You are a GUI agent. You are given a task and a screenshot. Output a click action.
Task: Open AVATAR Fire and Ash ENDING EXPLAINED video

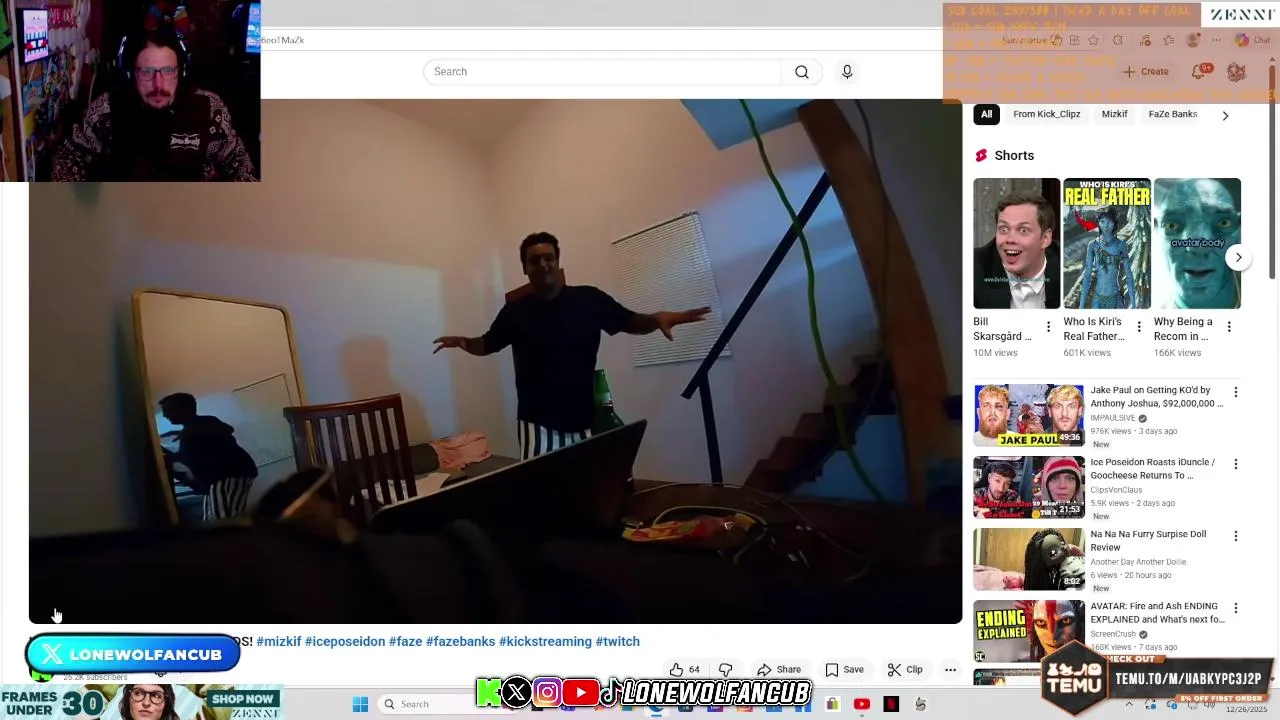click(x=1157, y=613)
